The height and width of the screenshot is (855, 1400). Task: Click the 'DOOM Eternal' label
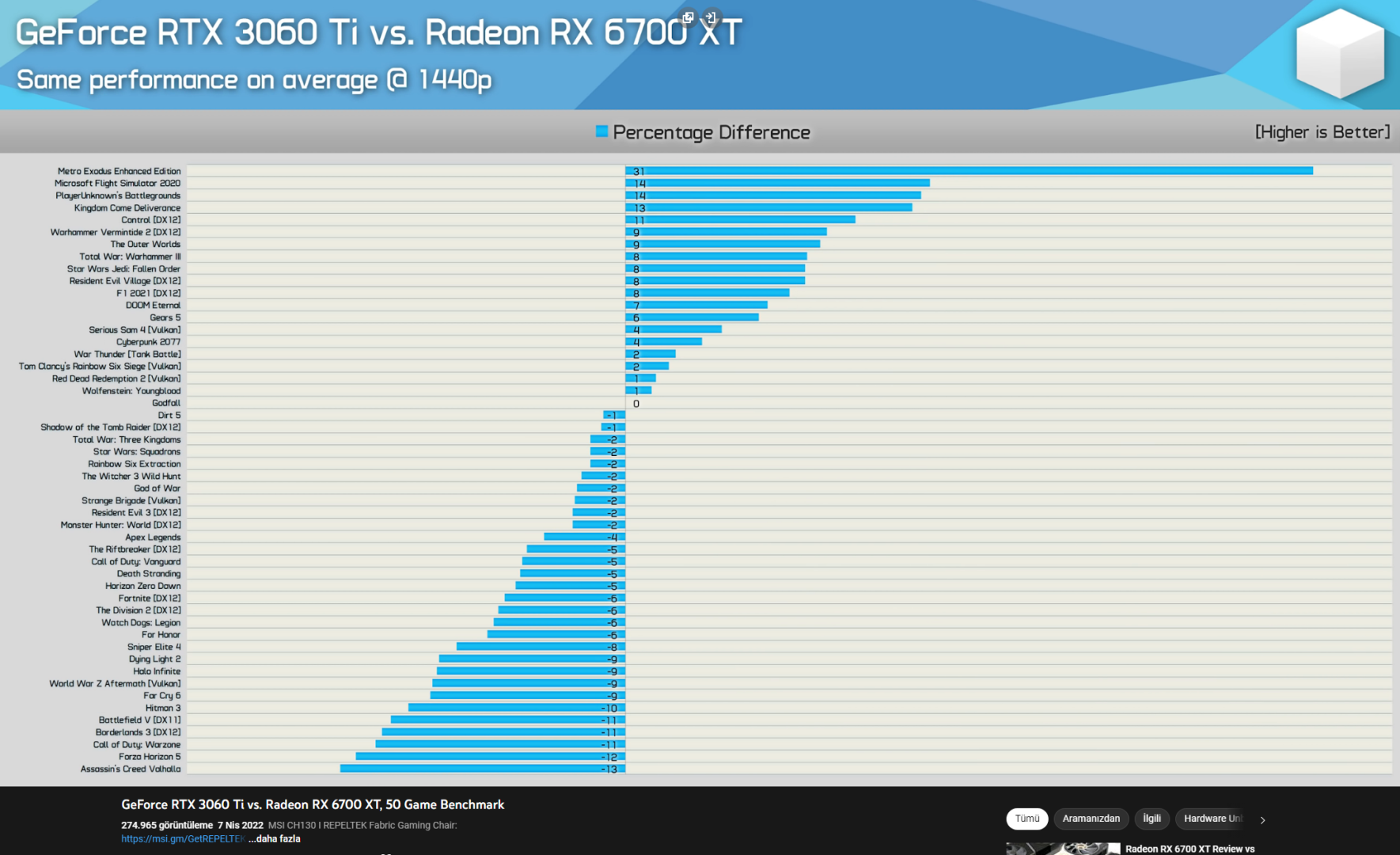[153, 305]
